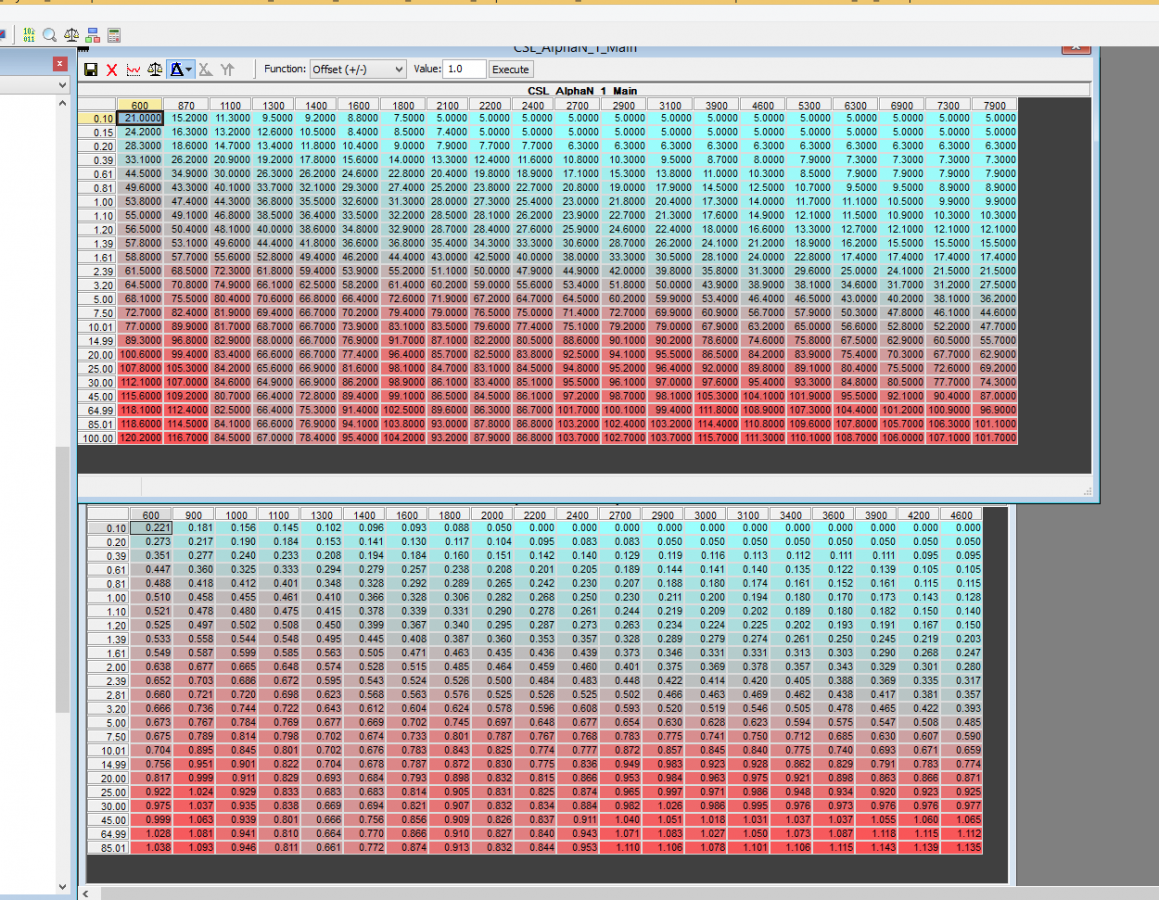This screenshot has height=900, width=1159.
Task: Select cell 115.7000 in the top table
Action: click(716, 438)
